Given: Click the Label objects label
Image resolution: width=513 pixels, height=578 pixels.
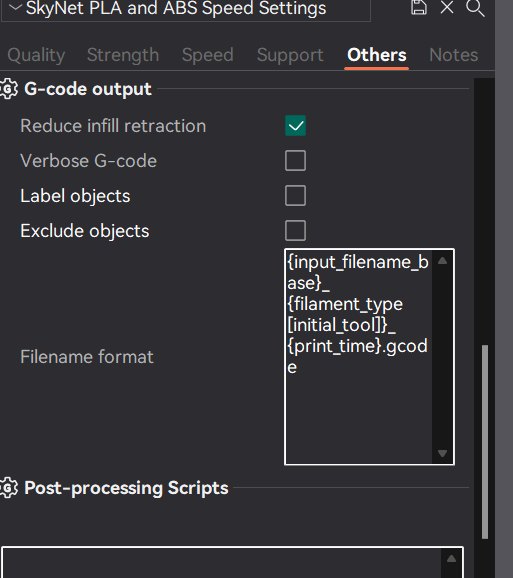Looking at the screenshot, I should tap(75, 196).
